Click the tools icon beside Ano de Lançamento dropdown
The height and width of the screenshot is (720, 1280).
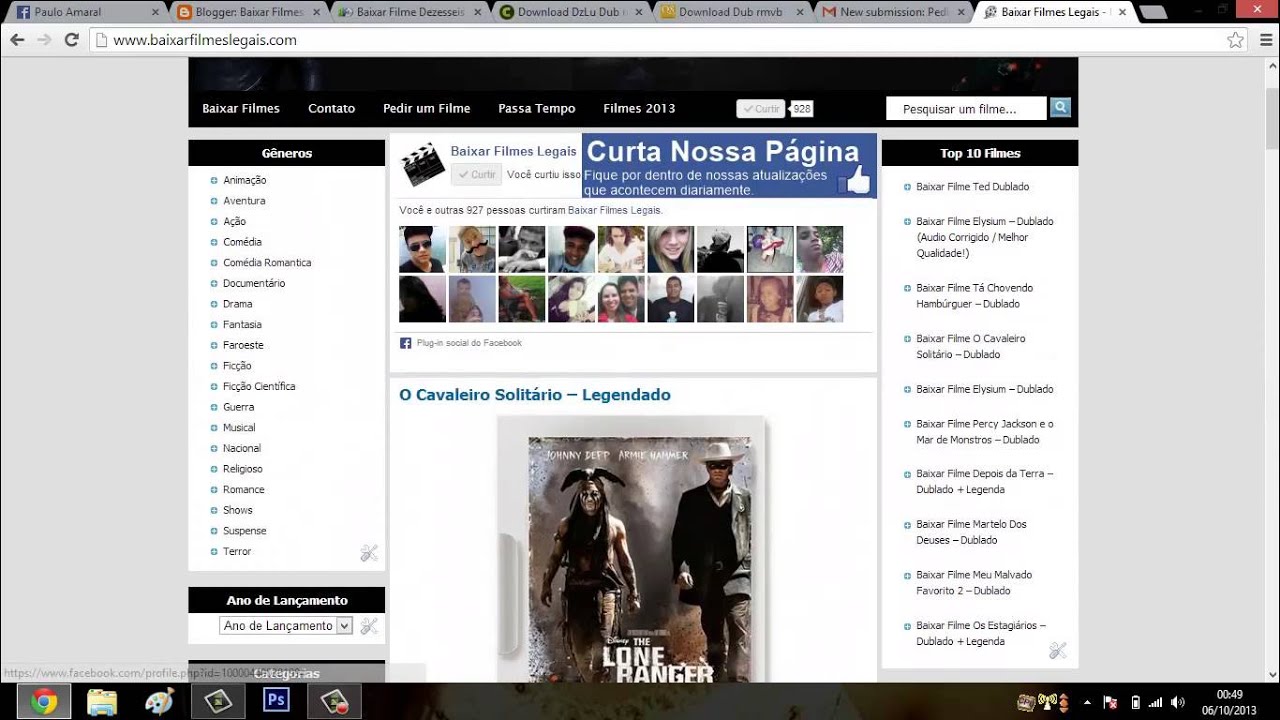(369, 626)
